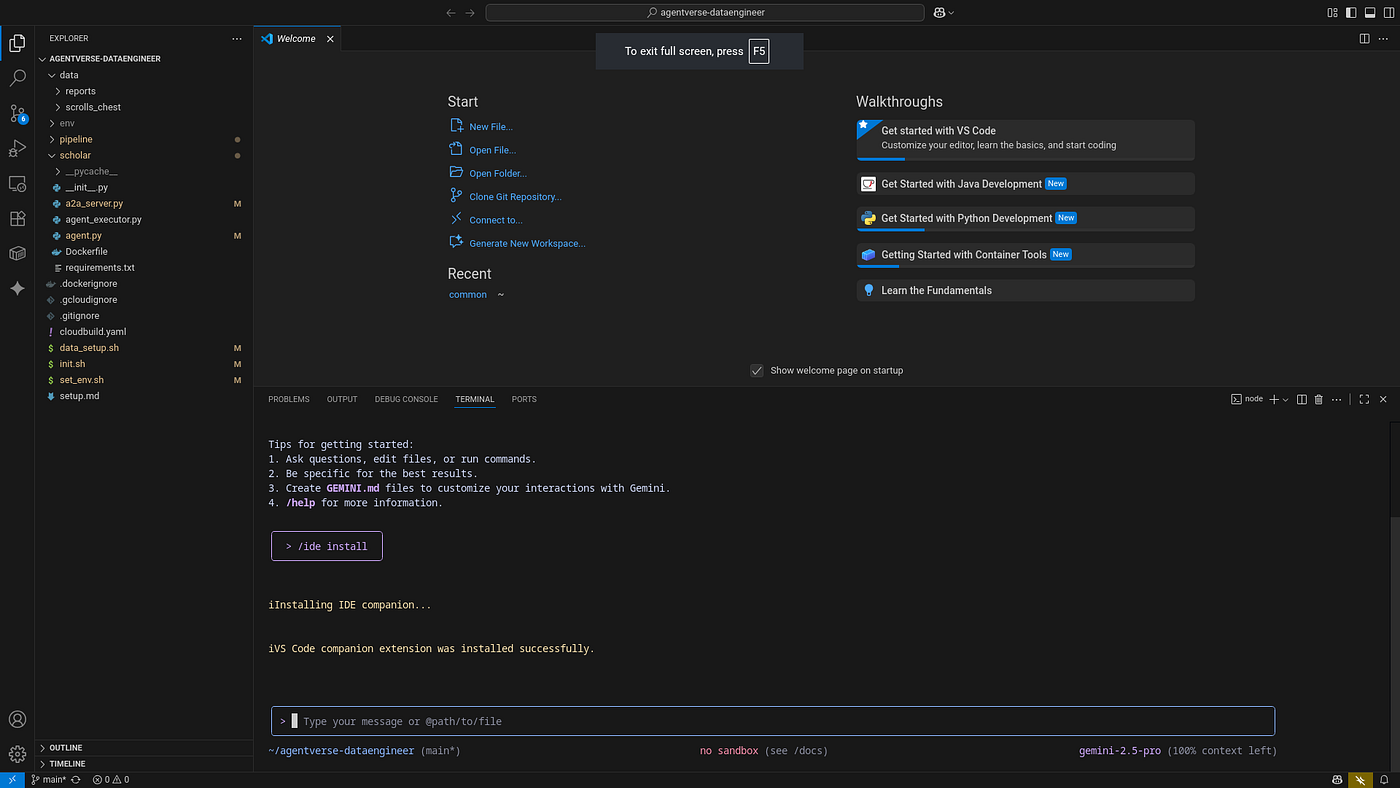The image size is (1400, 788).
Task: Click the agentverse-dataengineer command center search
Action: [705, 13]
